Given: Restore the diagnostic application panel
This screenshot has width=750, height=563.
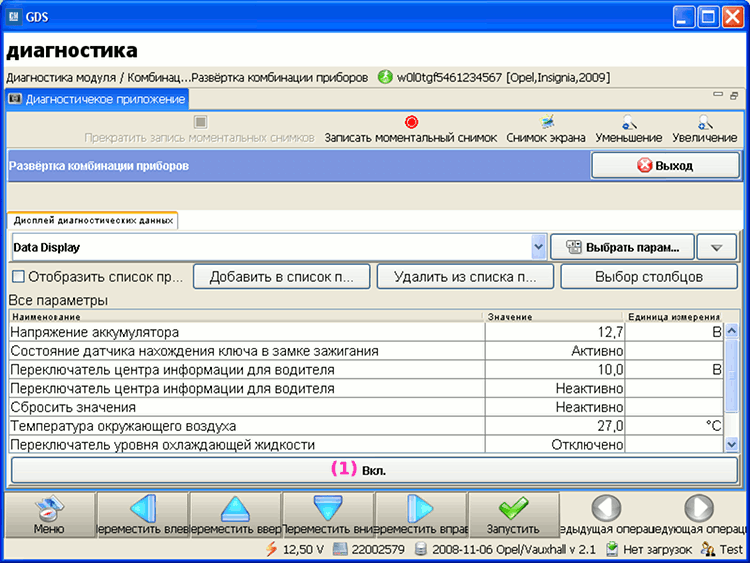Looking at the screenshot, I should [734, 96].
